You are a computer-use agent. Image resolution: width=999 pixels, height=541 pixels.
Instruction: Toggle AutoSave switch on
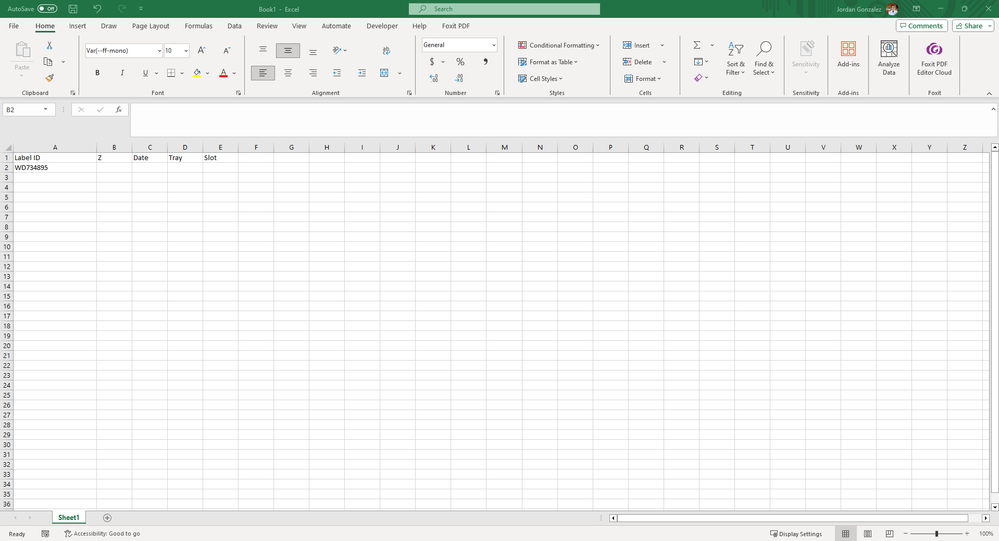point(47,9)
